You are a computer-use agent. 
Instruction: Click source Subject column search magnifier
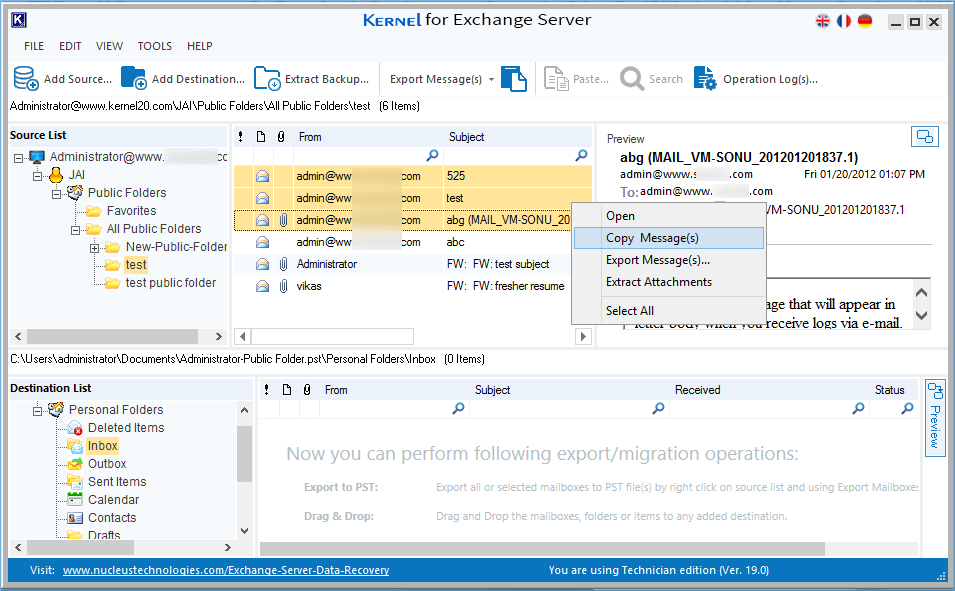pyautogui.click(x=581, y=155)
